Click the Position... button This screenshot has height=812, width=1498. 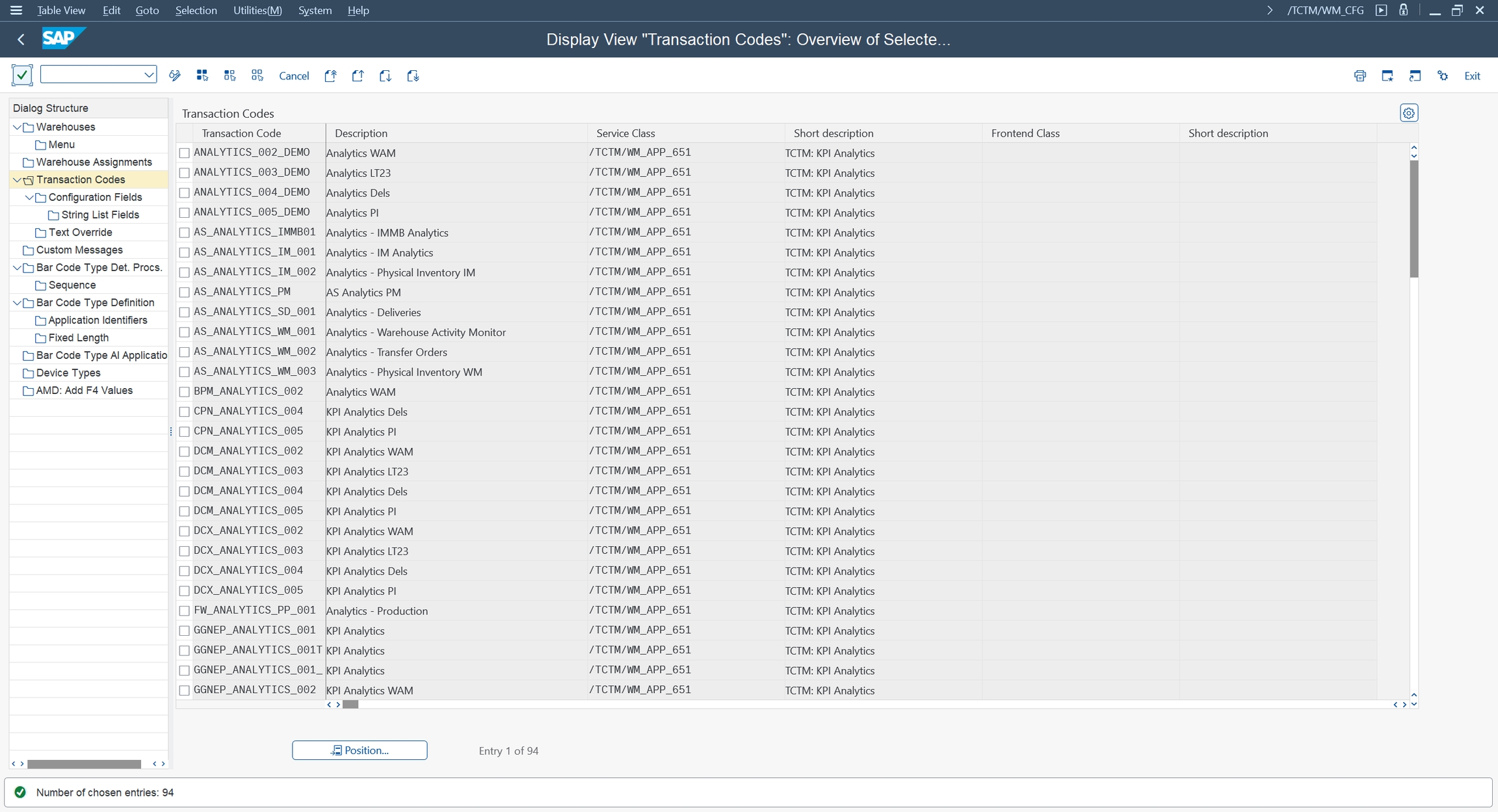(x=360, y=750)
